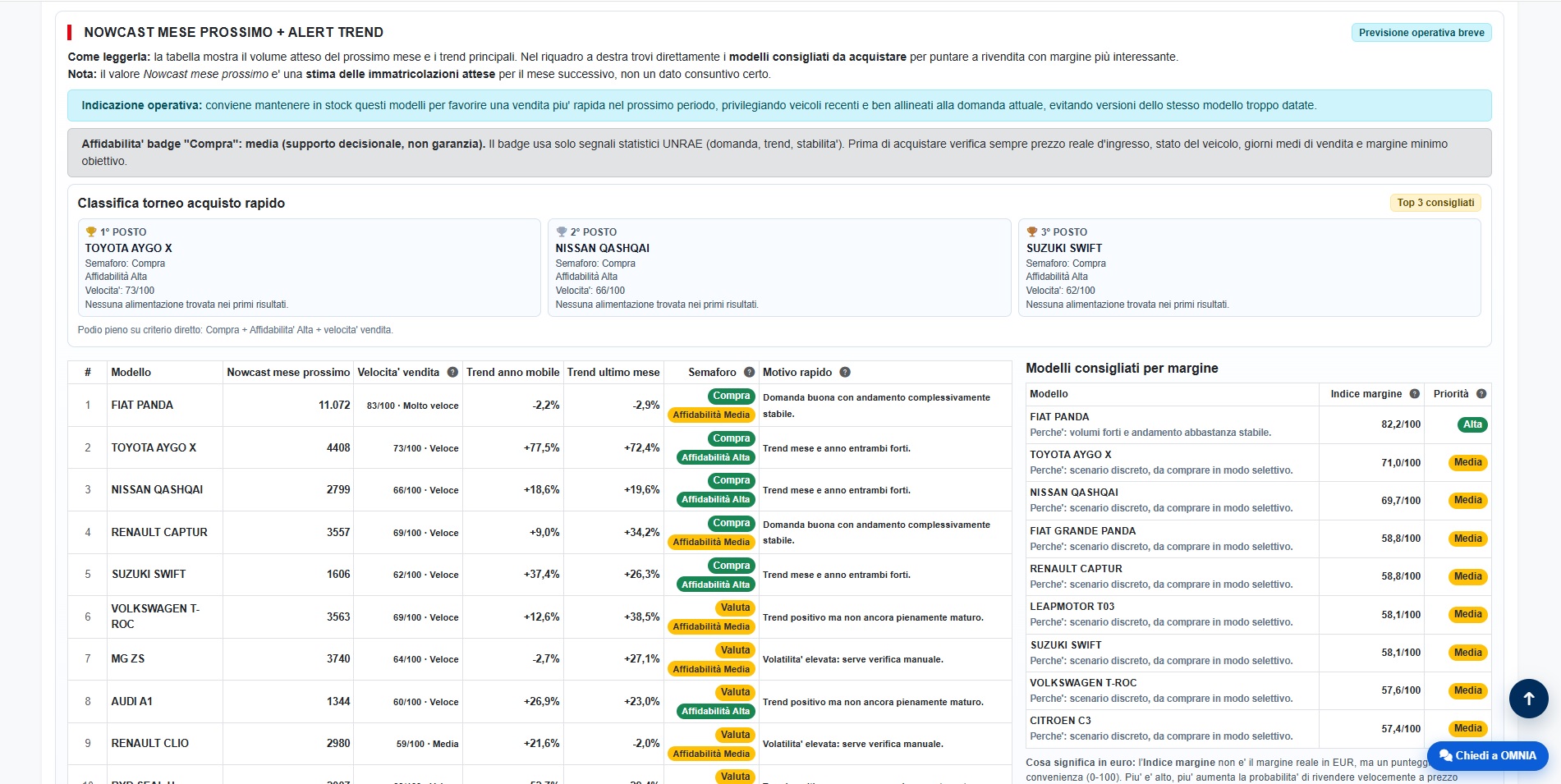Click the Priorità column help icon
1561x784 pixels.
tap(1481, 393)
